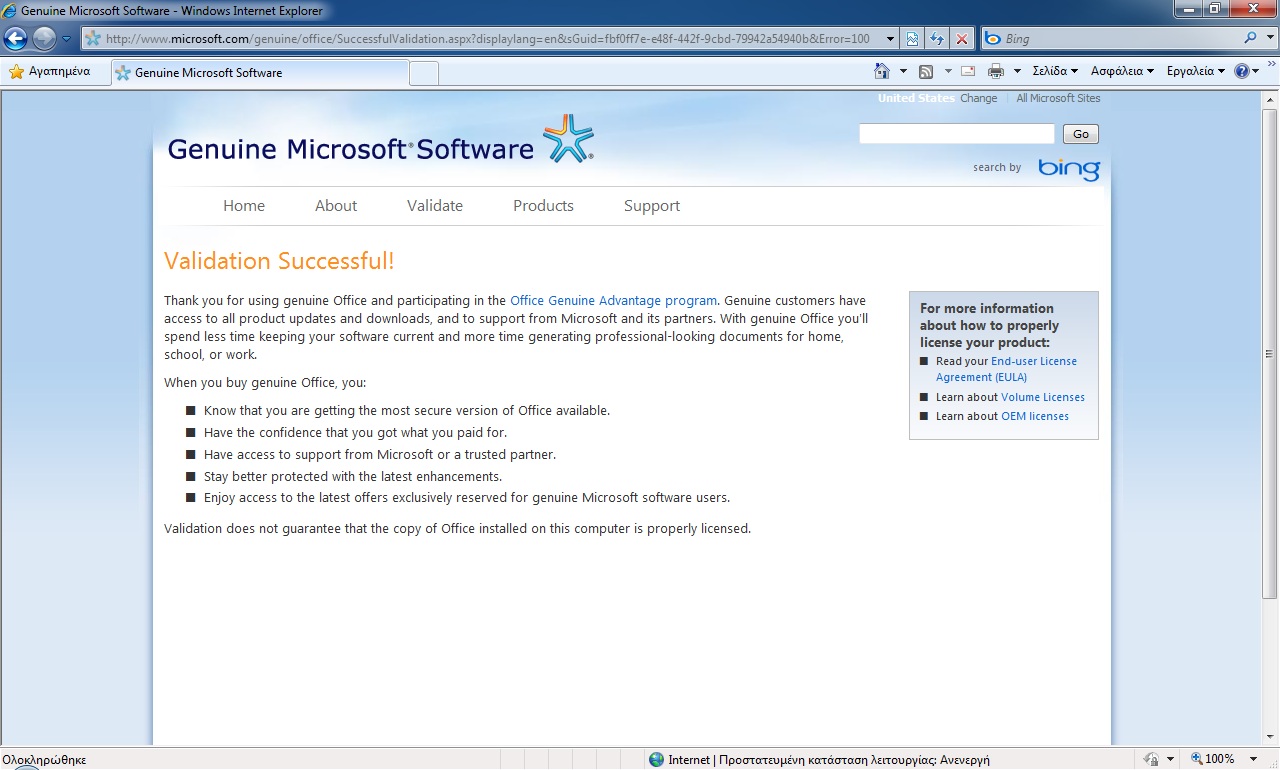Open the Products navigation item
This screenshot has width=1280, height=770.
543,205
